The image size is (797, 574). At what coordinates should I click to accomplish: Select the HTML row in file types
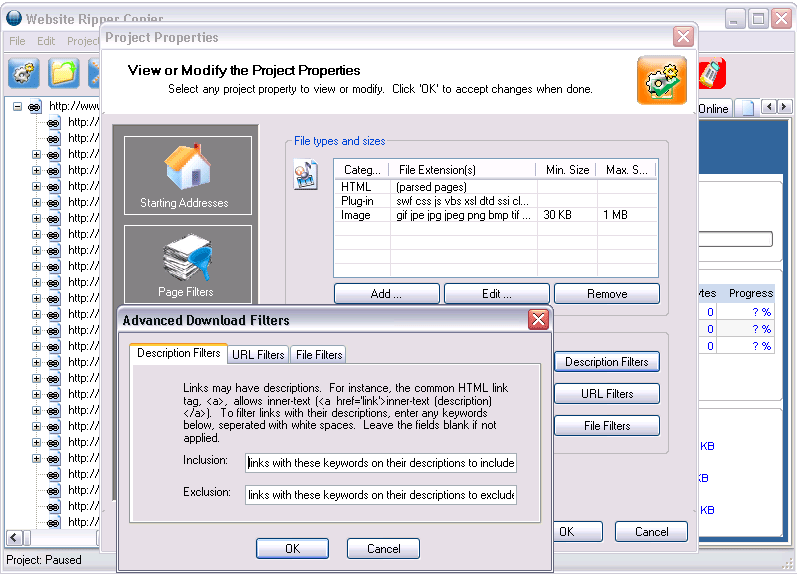coord(496,187)
